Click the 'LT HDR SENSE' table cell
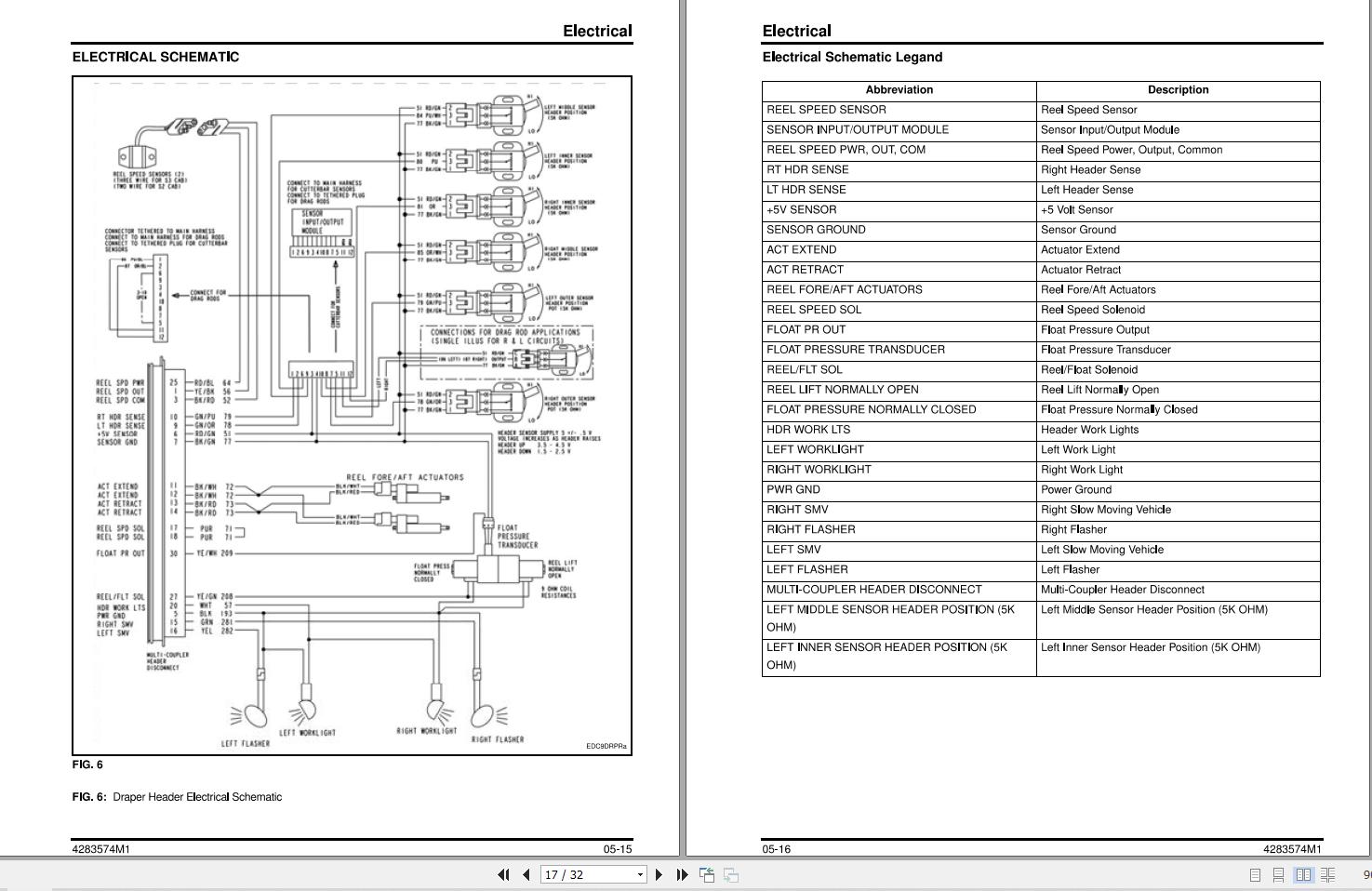This screenshot has height=891, width=1372. coord(899,190)
